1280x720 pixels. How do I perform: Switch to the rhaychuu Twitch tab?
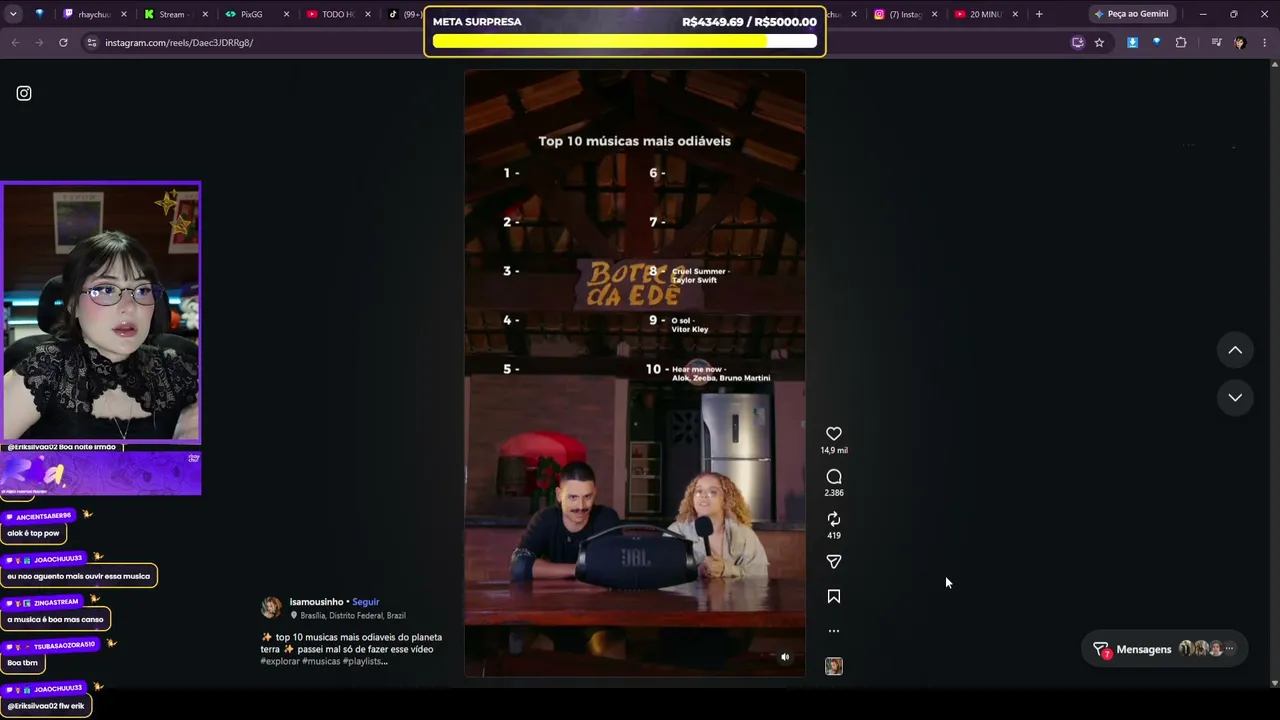(x=95, y=14)
